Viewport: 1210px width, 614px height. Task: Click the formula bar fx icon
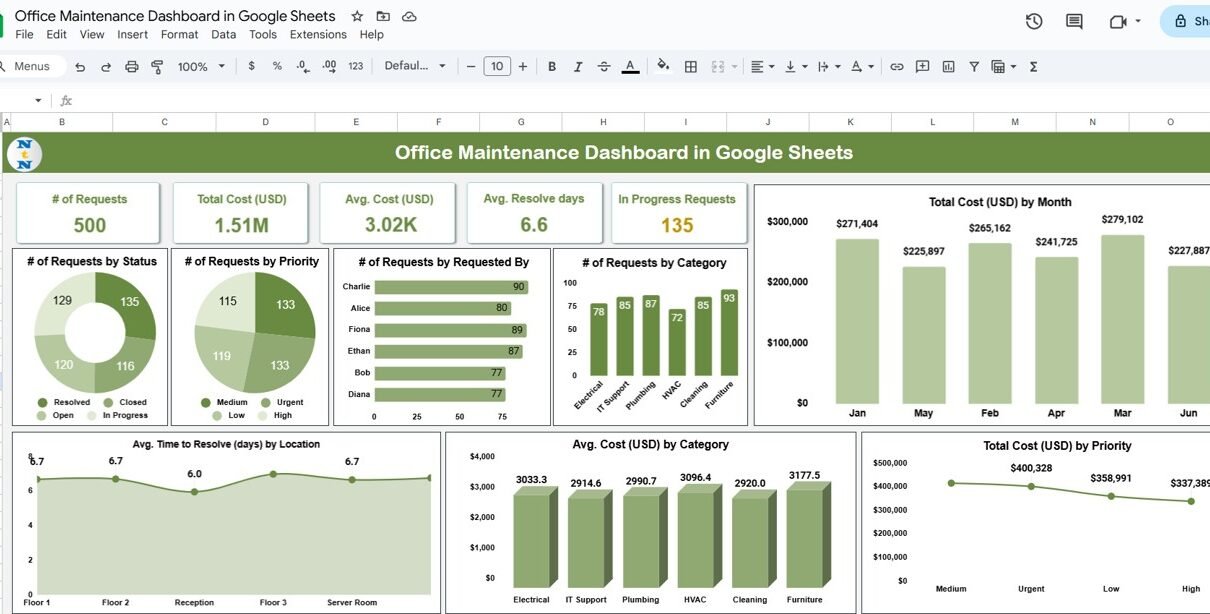click(x=66, y=101)
